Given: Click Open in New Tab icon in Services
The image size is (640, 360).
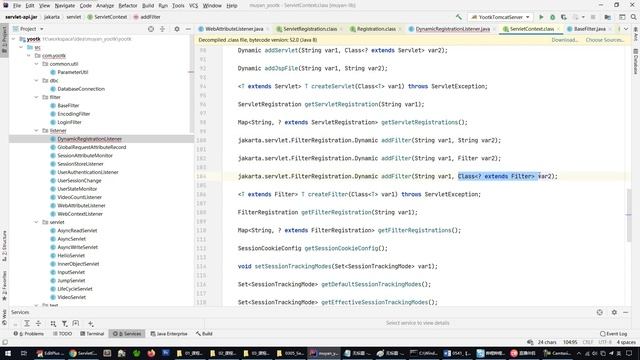Looking at the screenshot, I should pyautogui.click(x=76, y=323).
